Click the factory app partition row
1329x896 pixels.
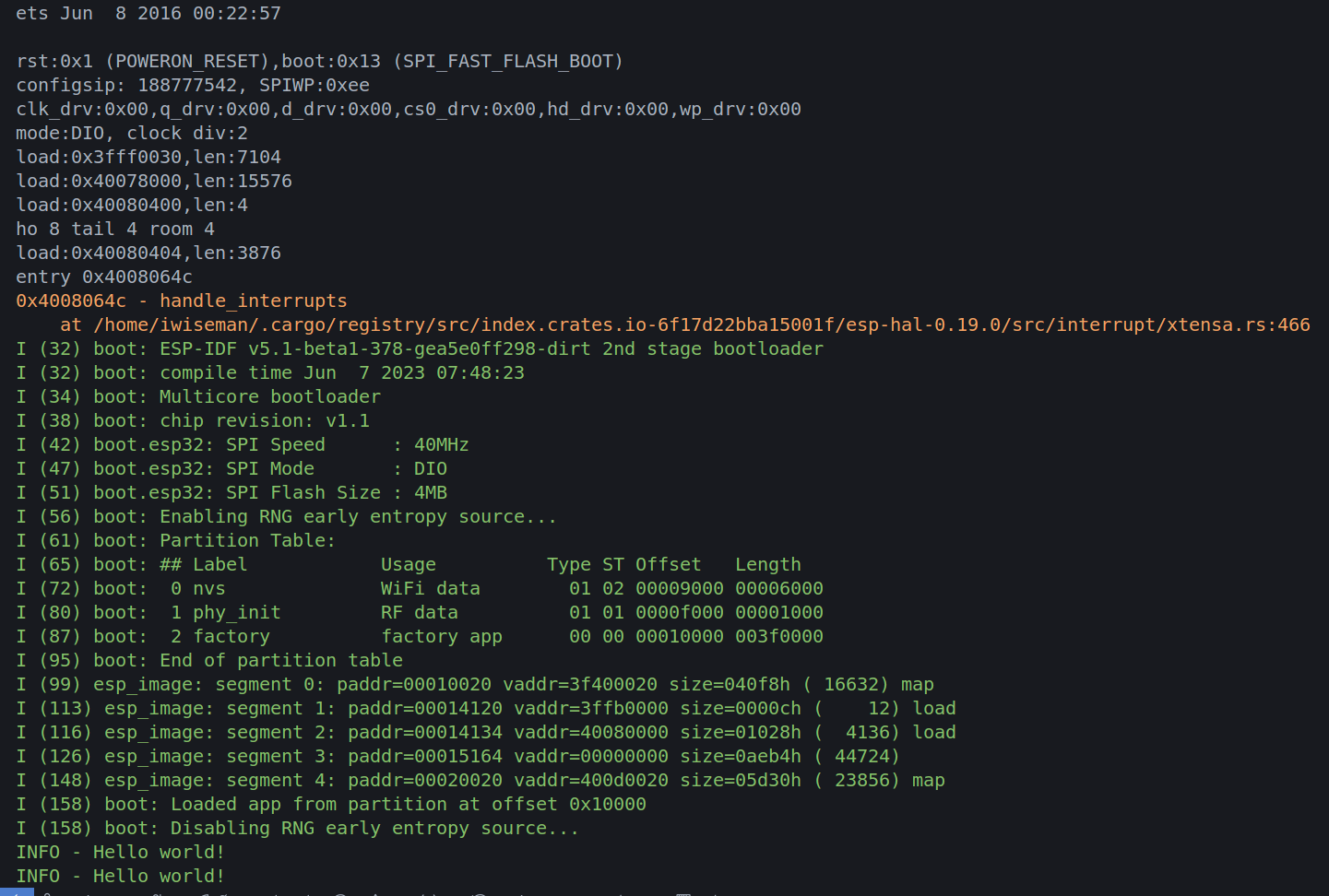click(420, 636)
